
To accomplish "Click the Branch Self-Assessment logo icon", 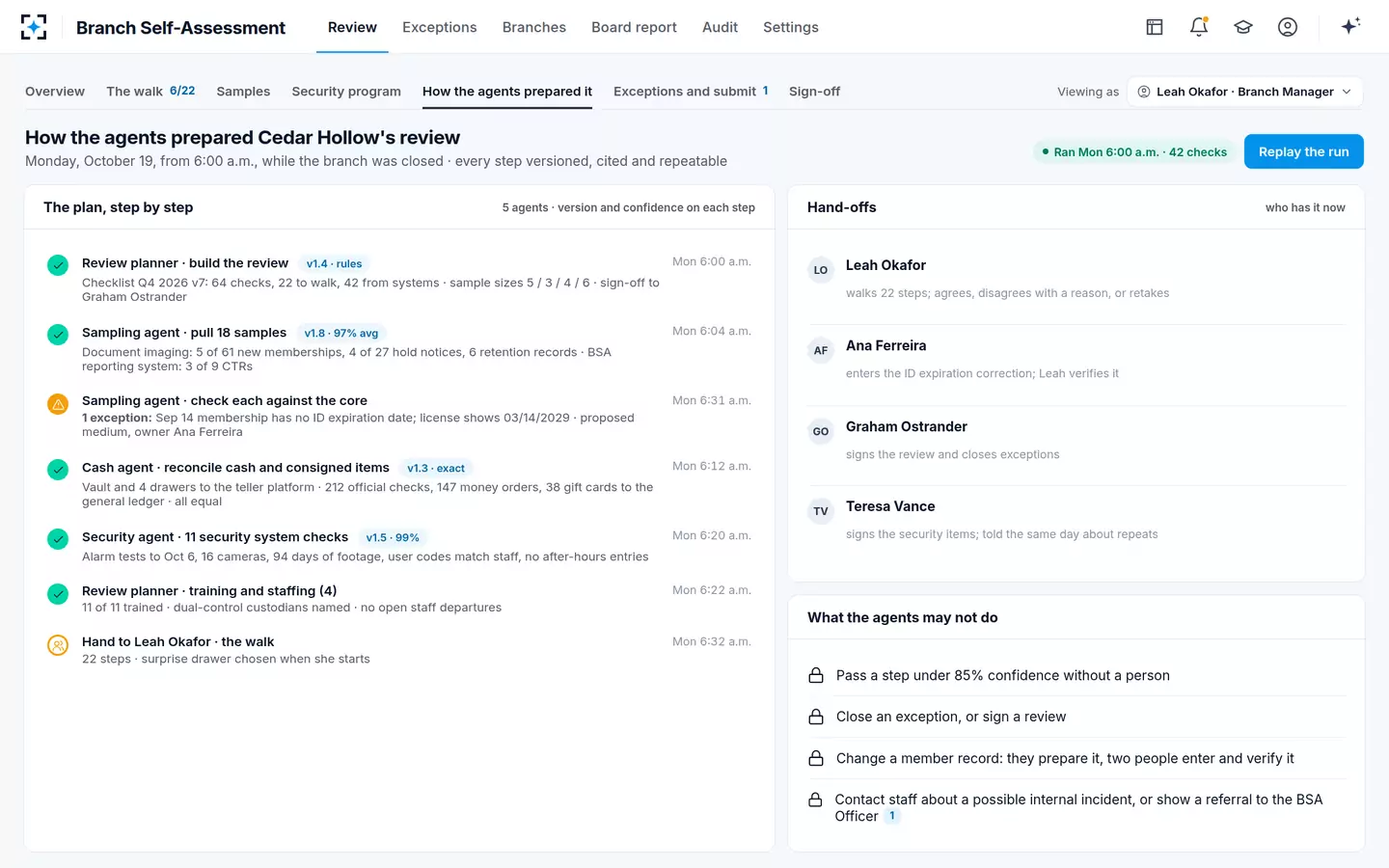I will (34, 27).
